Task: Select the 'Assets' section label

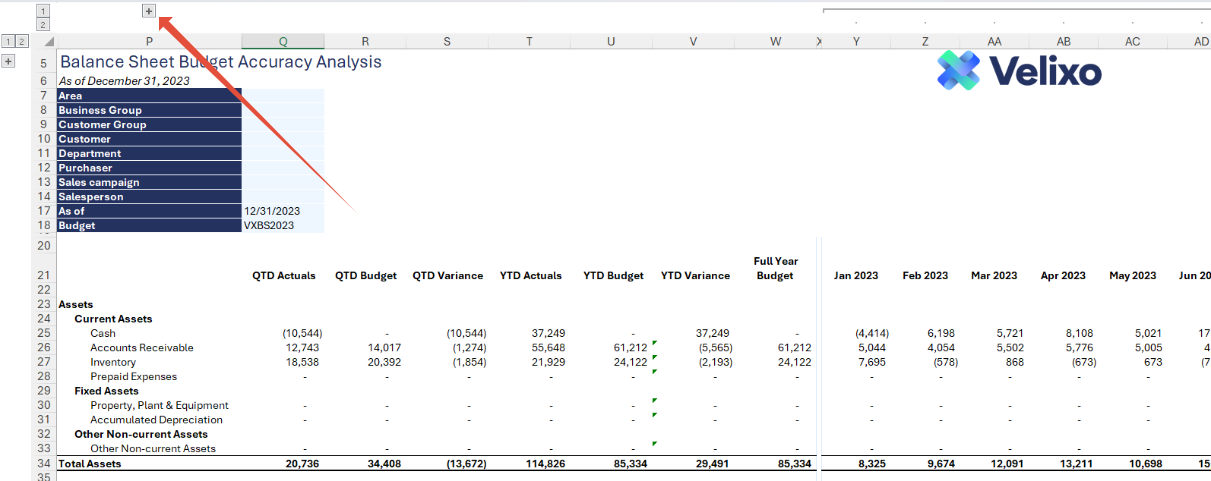Action: click(x=76, y=304)
